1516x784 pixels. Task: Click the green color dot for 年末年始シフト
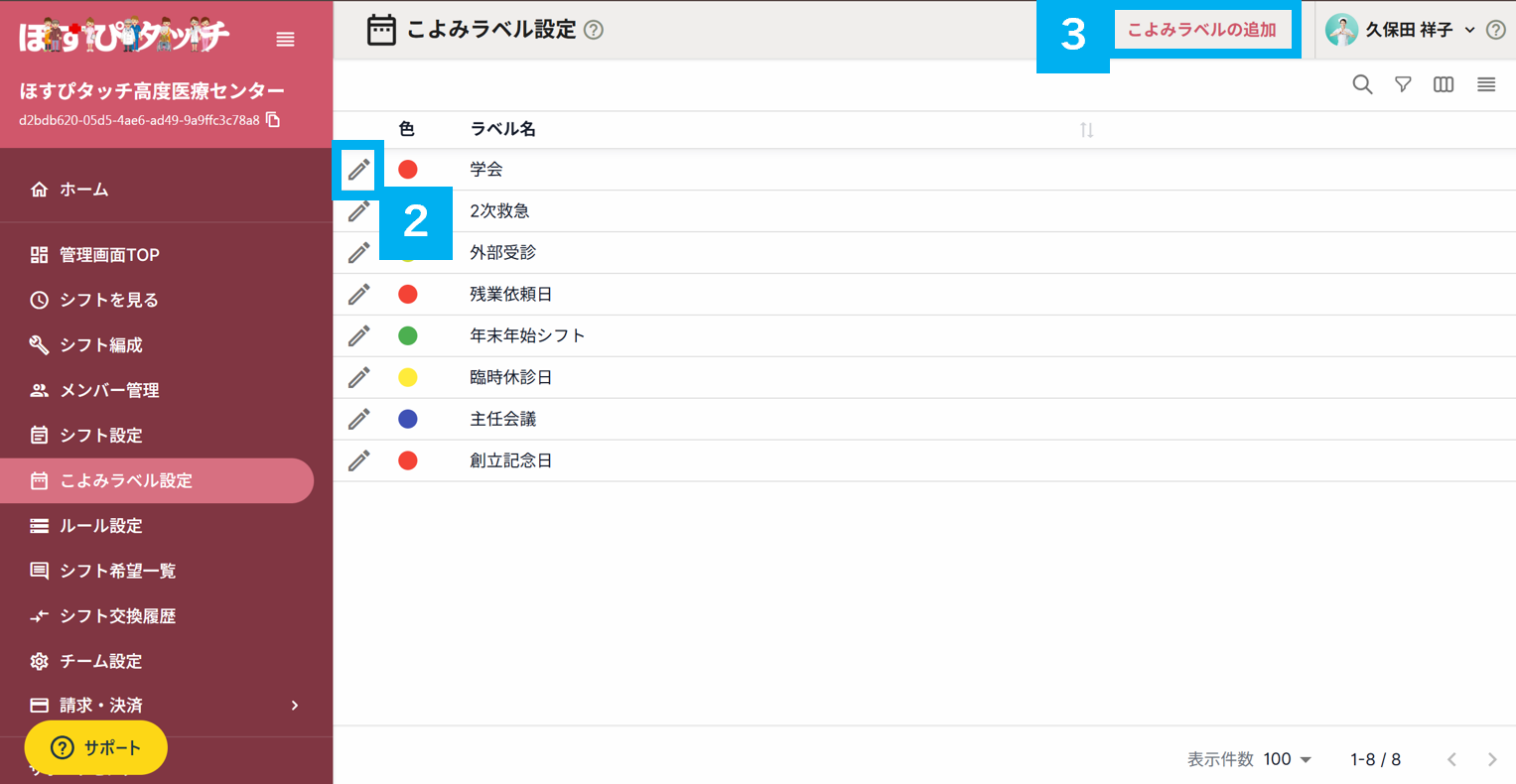407,336
